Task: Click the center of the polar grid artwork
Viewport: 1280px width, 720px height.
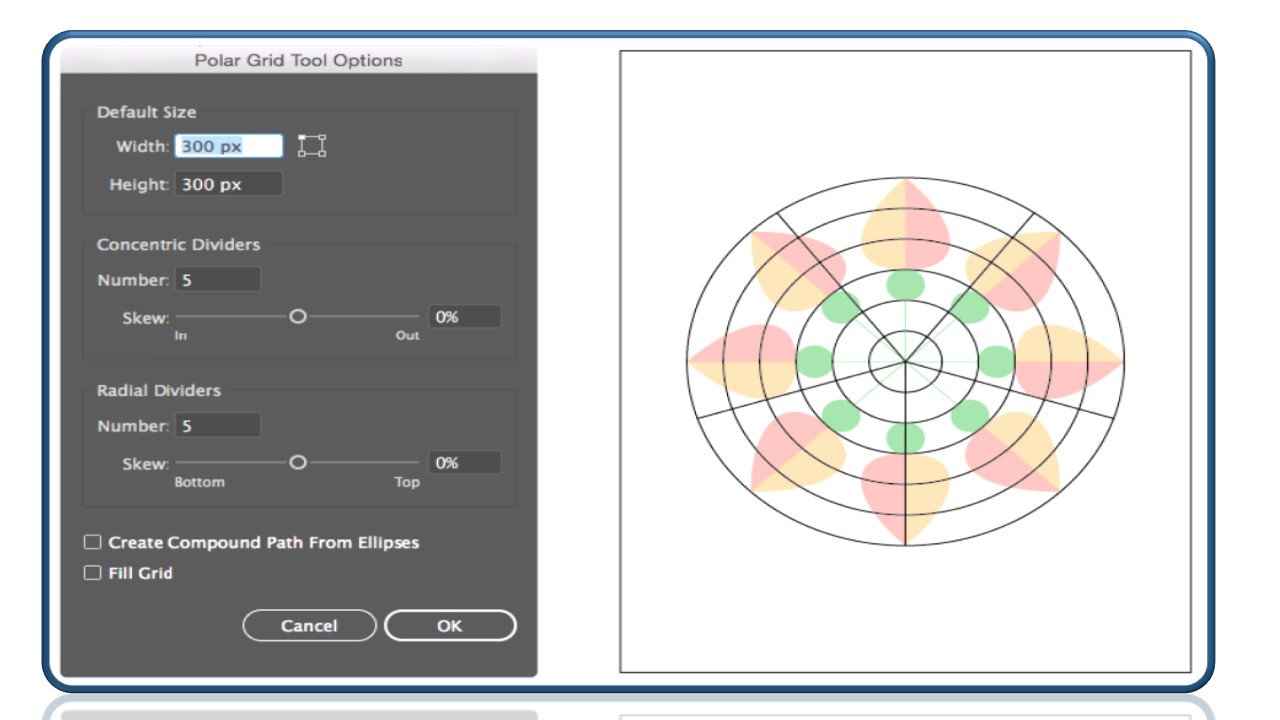Action: point(906,361)
